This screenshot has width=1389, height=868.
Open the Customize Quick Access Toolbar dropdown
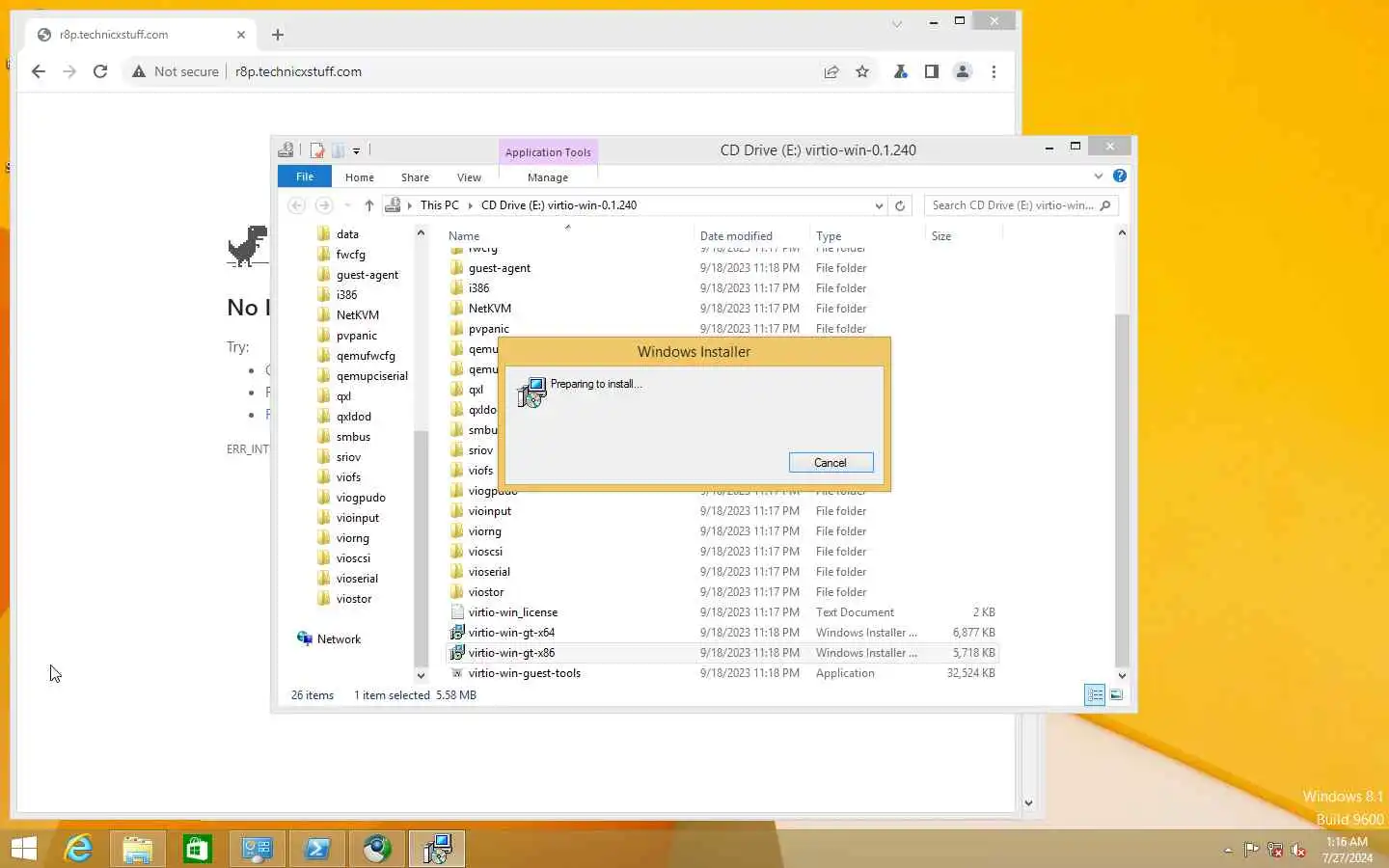356,151
